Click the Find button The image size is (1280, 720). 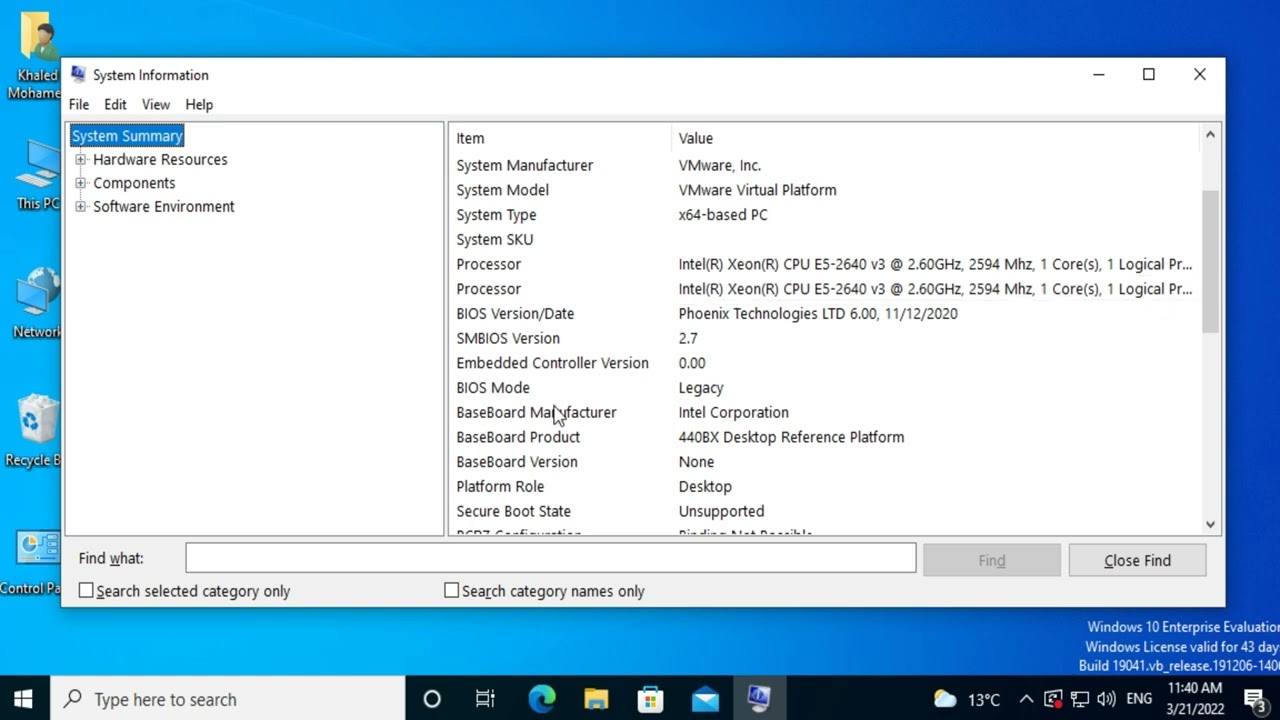[992, 560]
